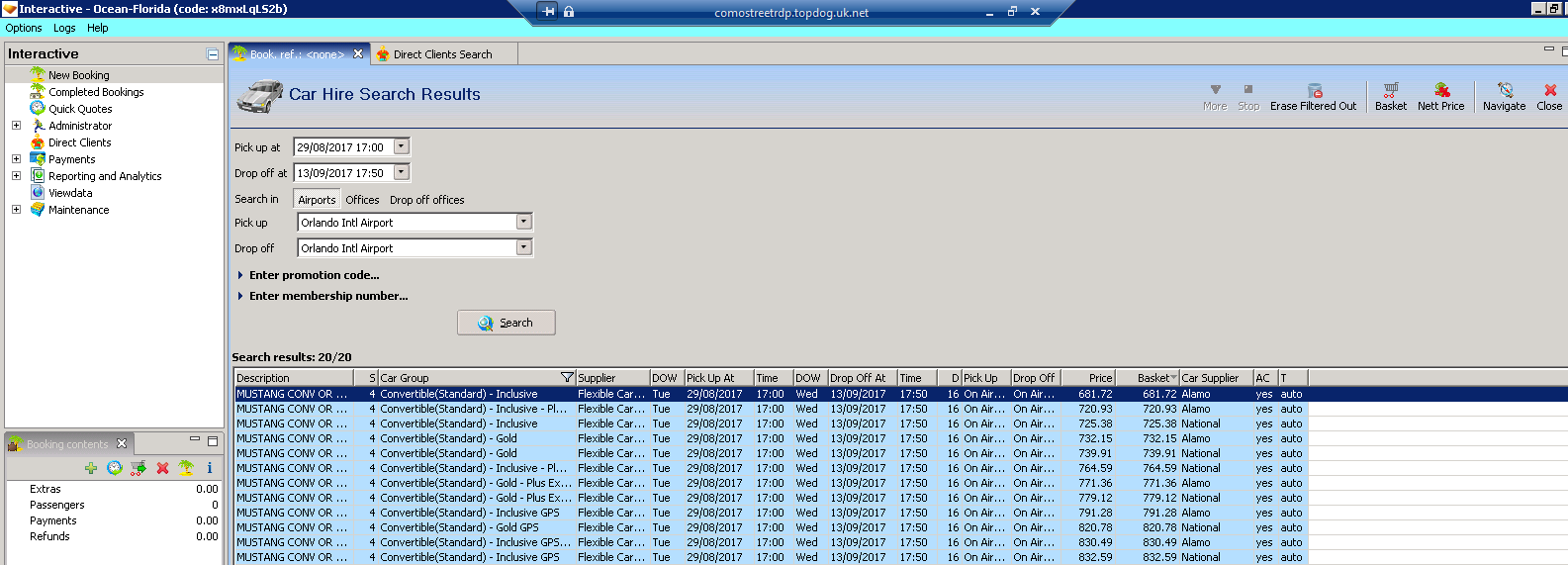1568x565 pixels.
Task: Open the Help menu
Action: (97, 28)
